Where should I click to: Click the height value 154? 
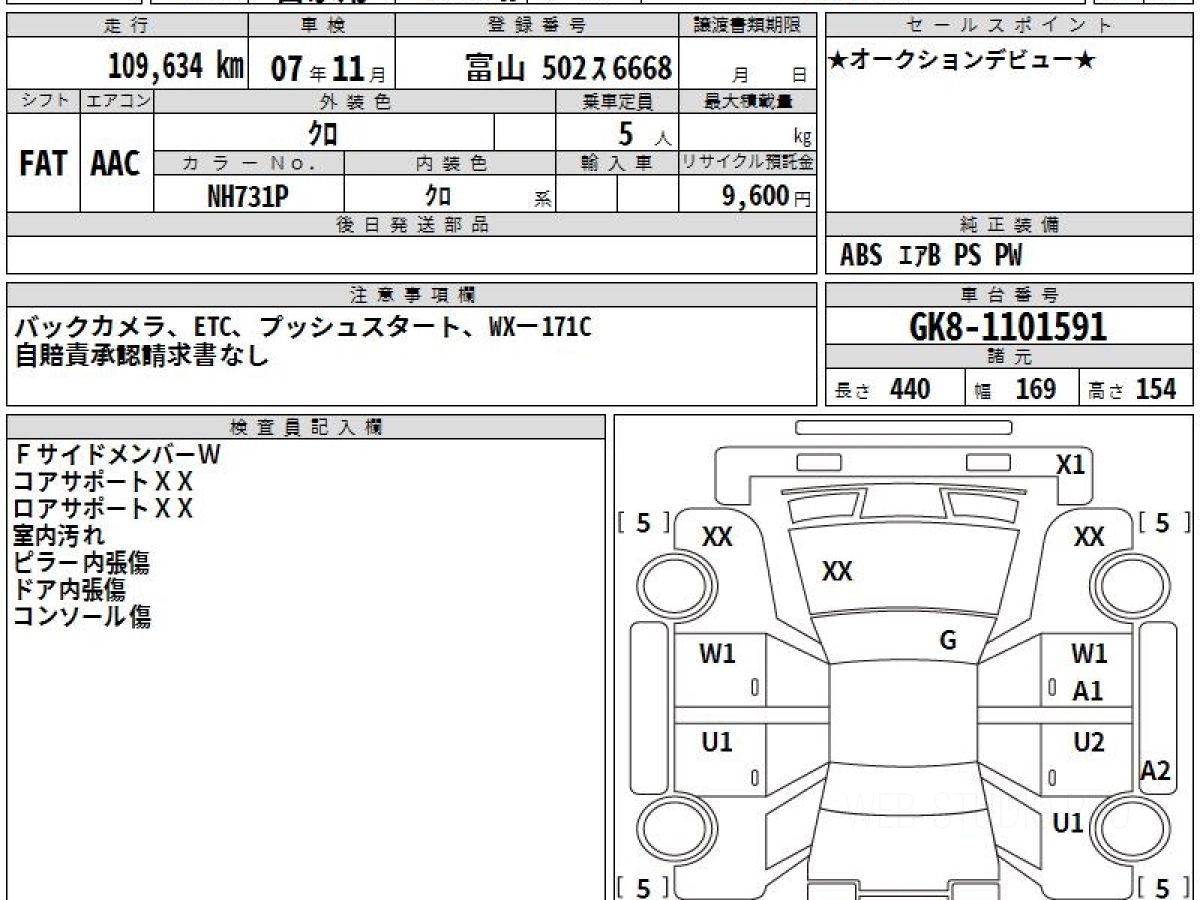1156,389
